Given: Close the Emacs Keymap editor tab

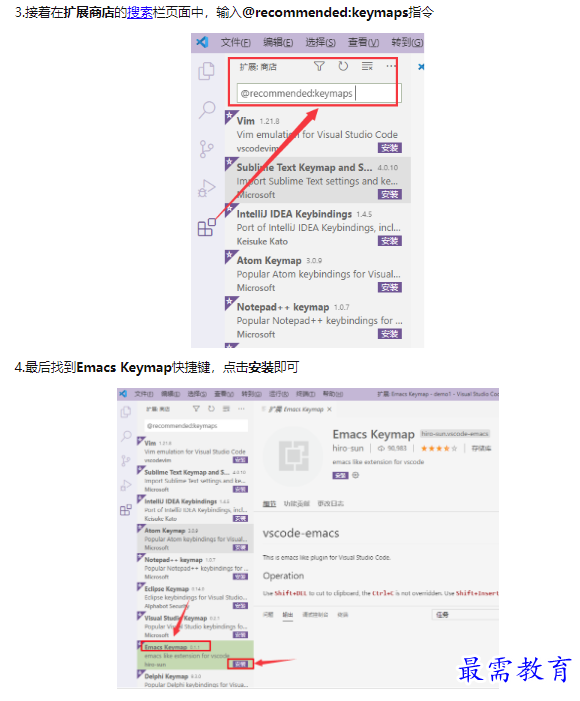Looking at the screenshot, I should coord(329,409).
